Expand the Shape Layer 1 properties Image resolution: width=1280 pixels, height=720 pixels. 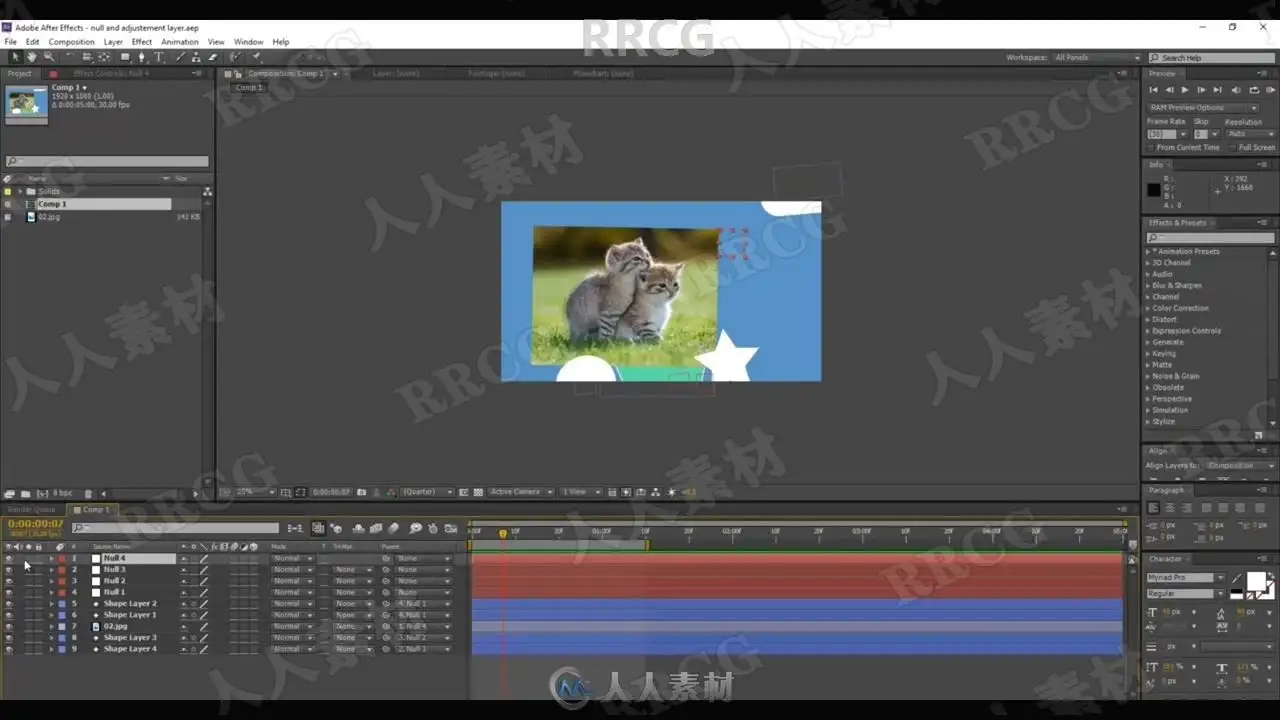(52, 615)
